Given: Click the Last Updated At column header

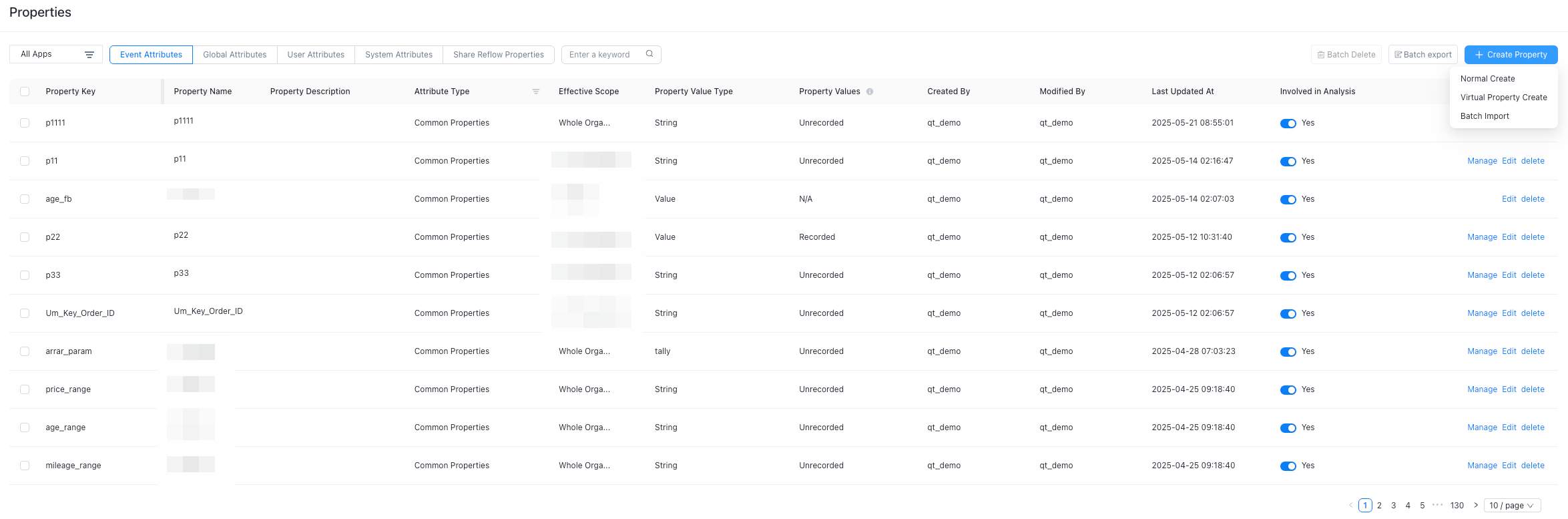Looking at the screenshot, I should coord(1182,92).
